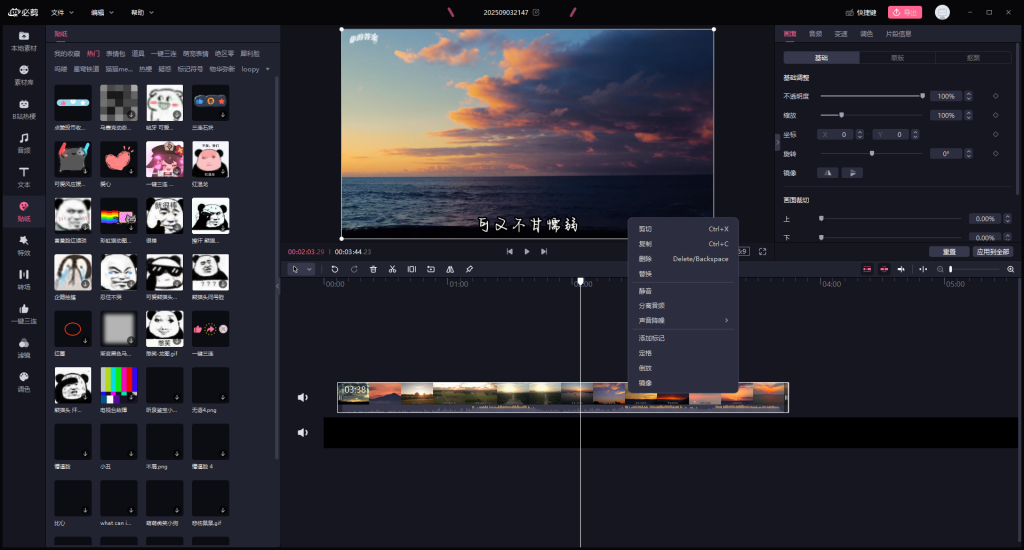Expand the sticker category list arrow

(x=267, y=69)
